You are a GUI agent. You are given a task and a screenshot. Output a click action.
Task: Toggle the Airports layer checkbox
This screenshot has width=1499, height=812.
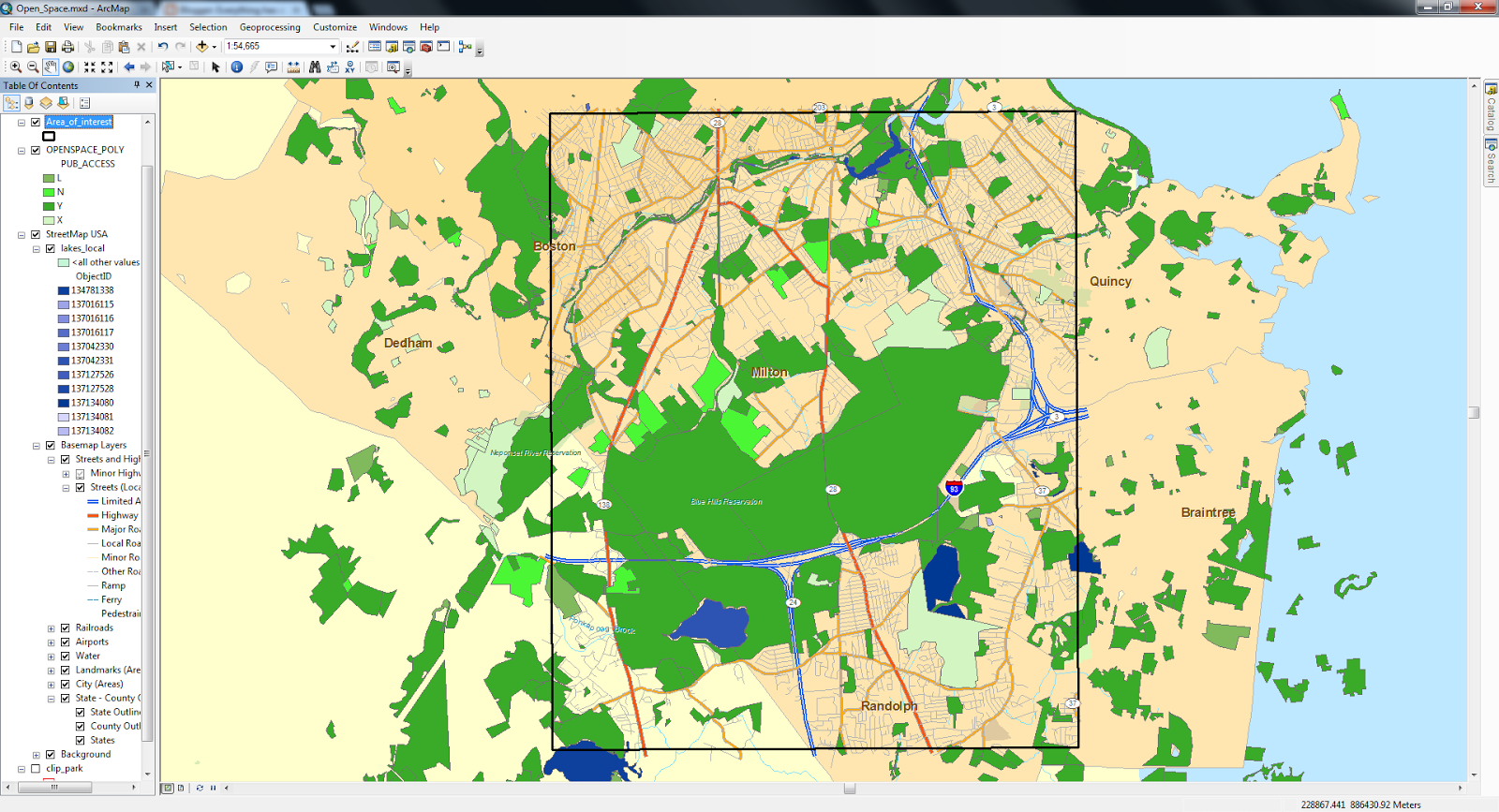pos(66,642)
